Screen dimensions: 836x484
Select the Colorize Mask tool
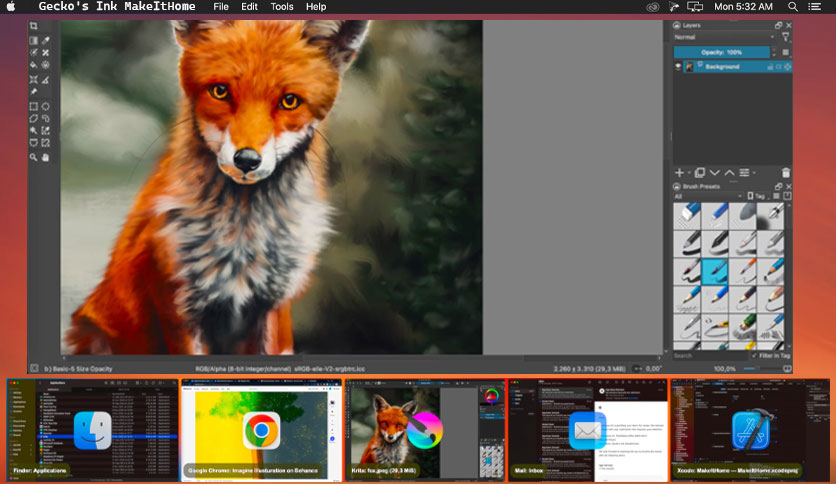point(34,53)
